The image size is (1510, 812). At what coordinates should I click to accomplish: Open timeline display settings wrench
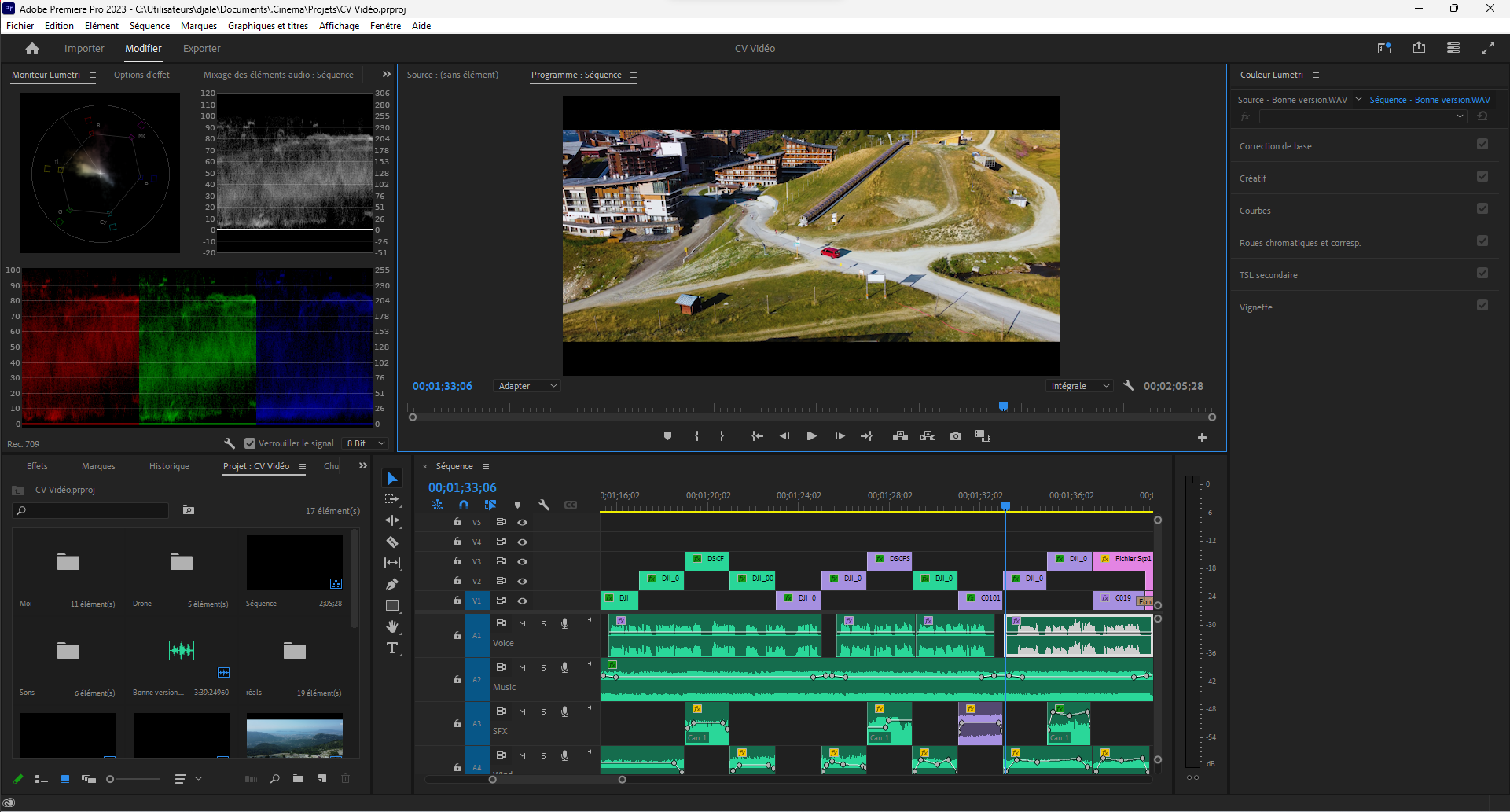543,505
